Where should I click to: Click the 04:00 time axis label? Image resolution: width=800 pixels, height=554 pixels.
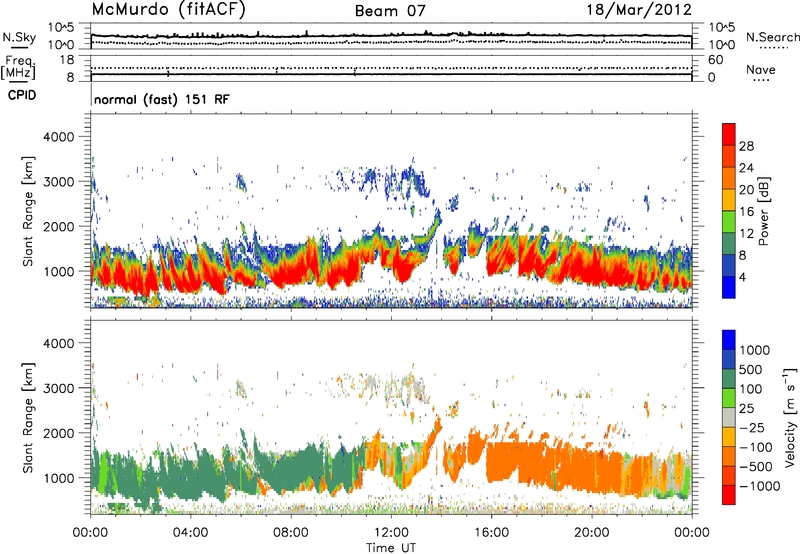[190, 533]
